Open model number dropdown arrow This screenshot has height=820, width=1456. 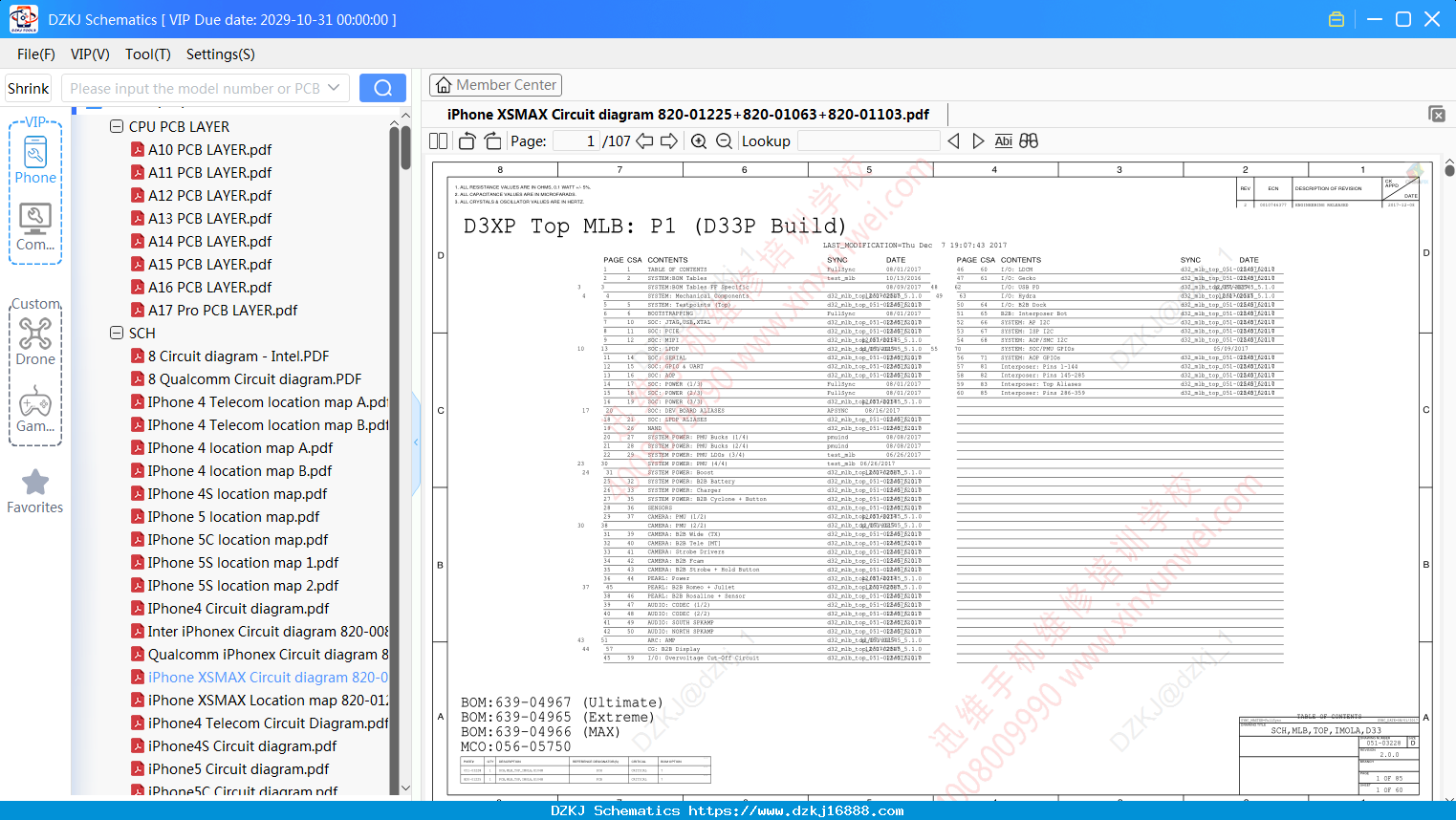tap(334, 88)
